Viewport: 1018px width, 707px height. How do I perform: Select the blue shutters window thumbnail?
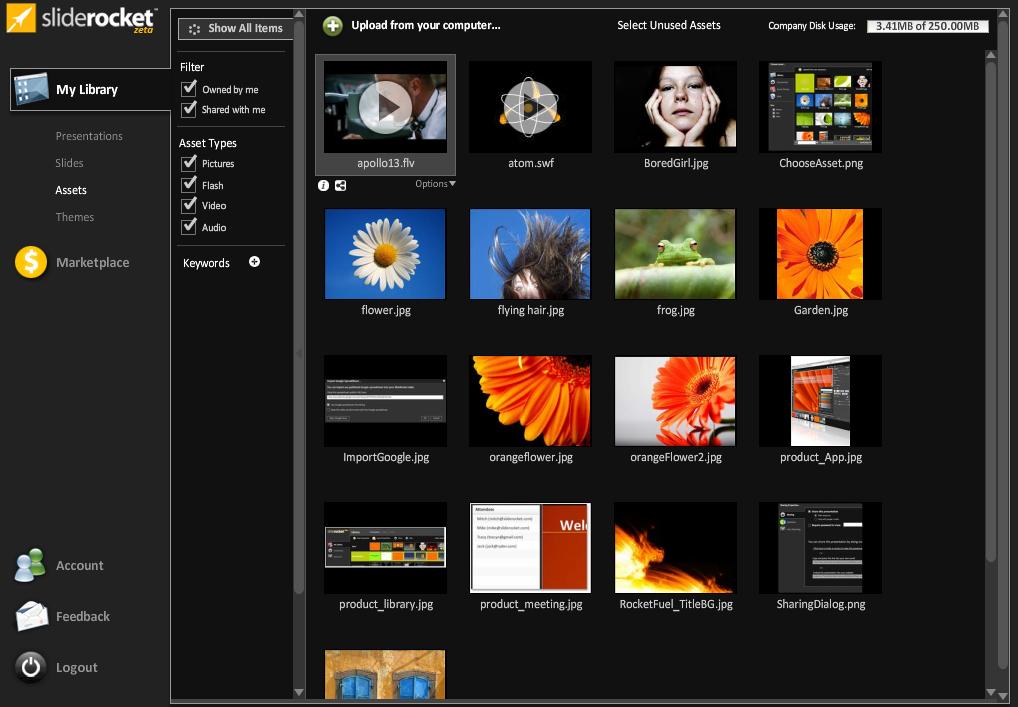[385, 675]
